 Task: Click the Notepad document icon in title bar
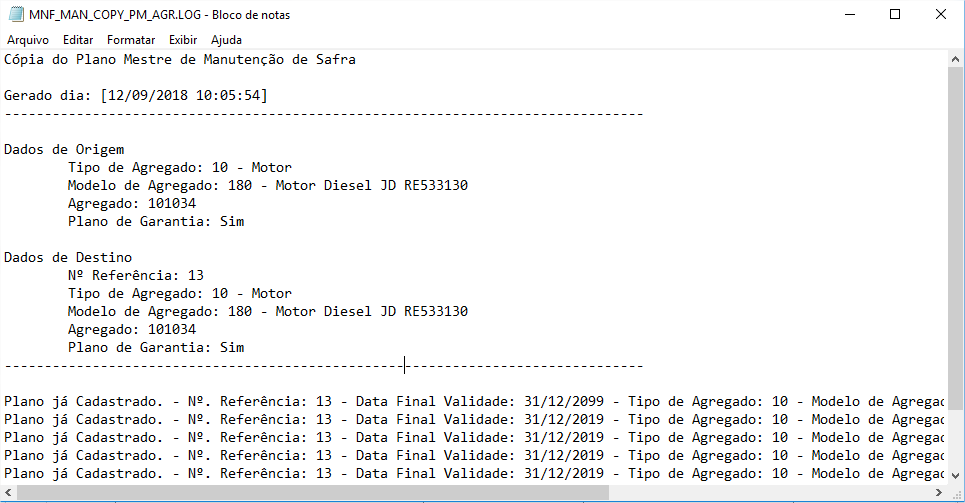(x=14, y=15)
